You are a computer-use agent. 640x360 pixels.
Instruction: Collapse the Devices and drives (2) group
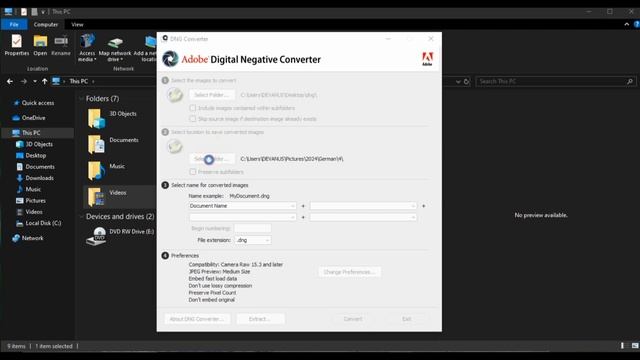click(81, 216)
